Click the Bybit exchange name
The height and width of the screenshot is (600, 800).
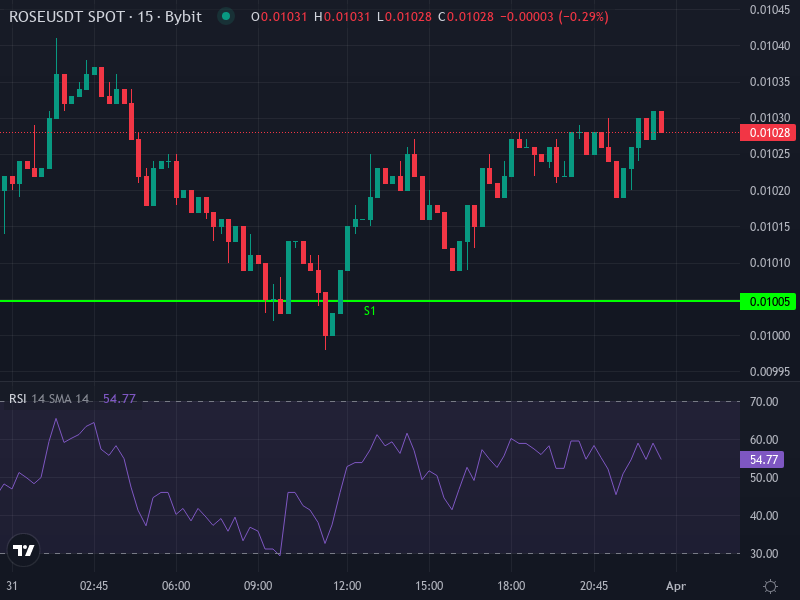183,17
